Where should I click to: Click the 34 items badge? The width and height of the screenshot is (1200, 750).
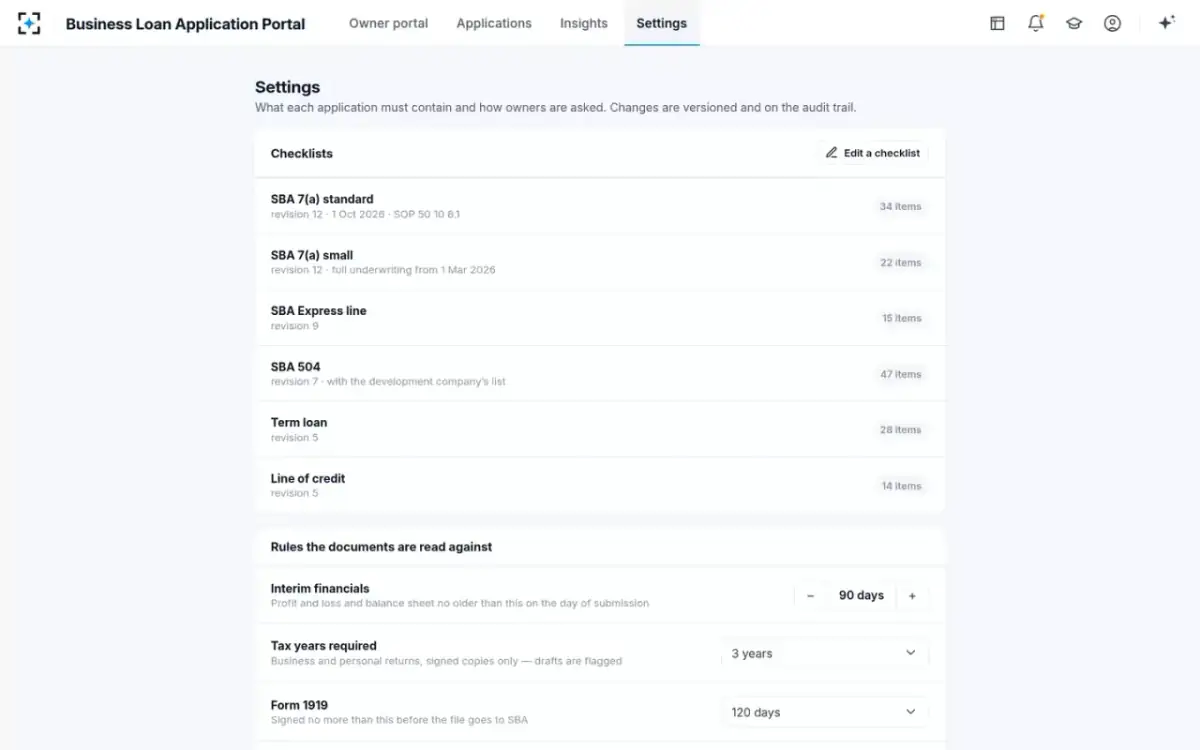900,207
